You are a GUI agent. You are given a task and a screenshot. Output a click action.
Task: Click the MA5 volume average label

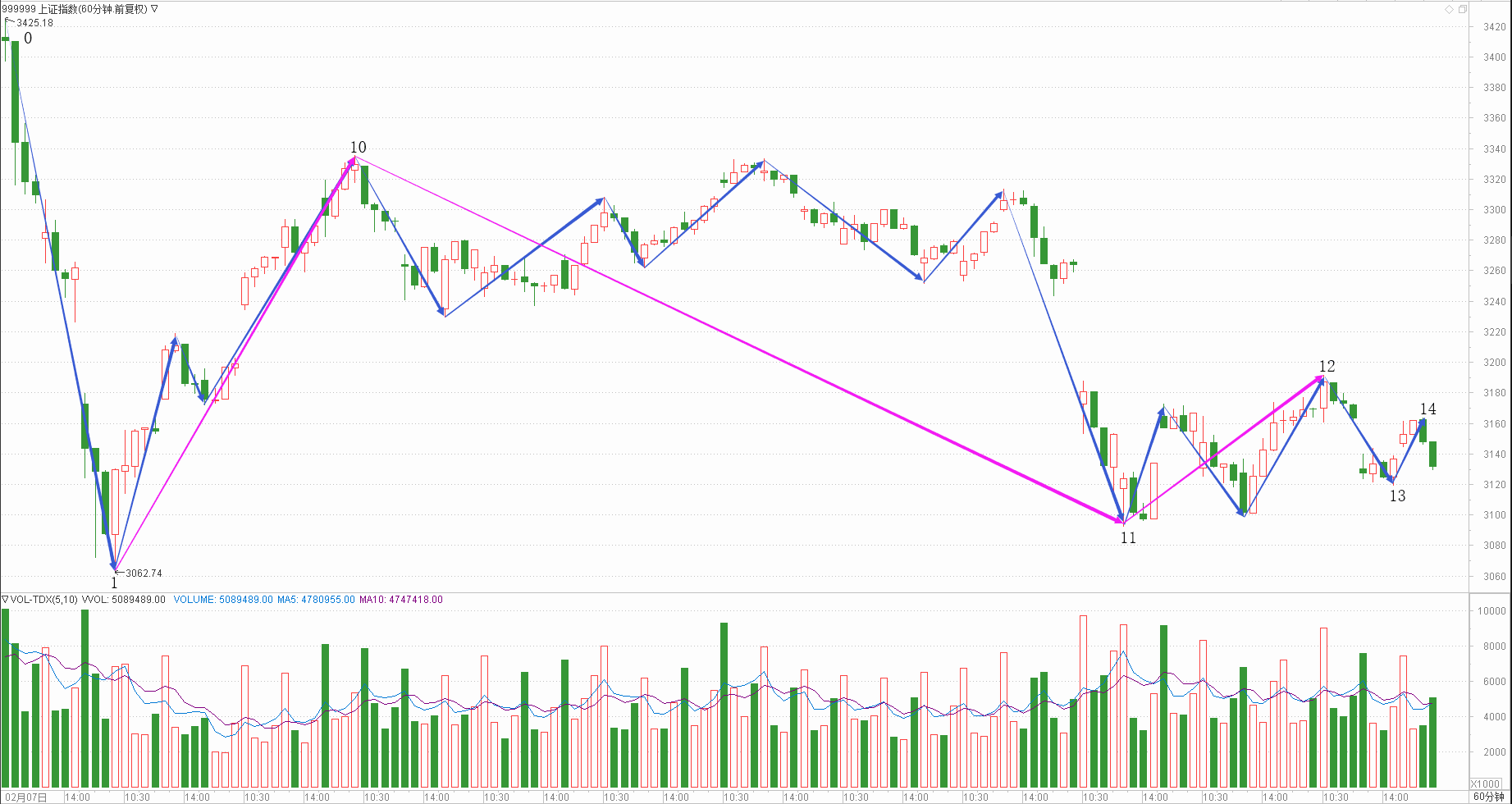(316, 600)
